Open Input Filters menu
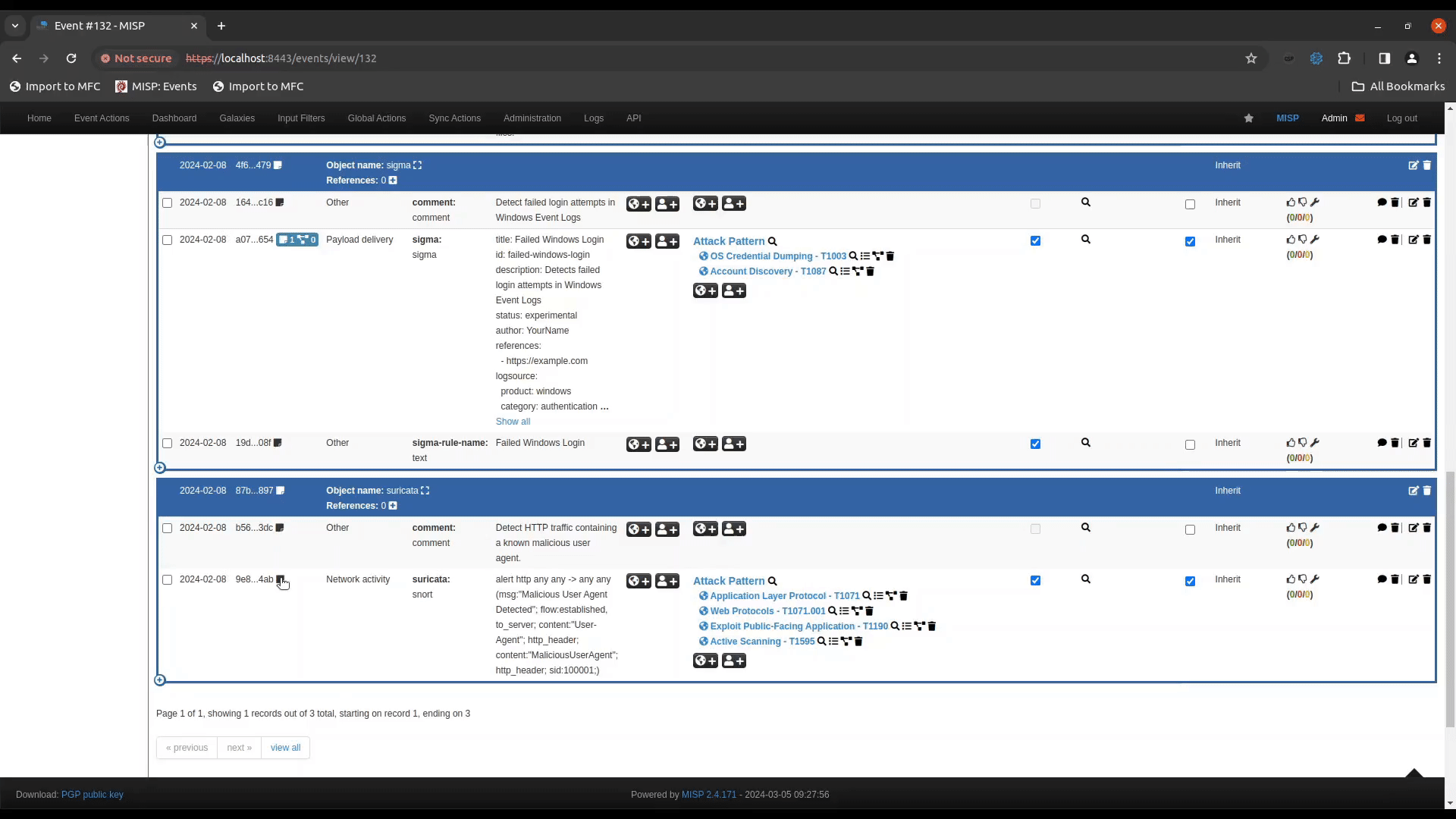The image size is (1456, 819). click(301, 118)
